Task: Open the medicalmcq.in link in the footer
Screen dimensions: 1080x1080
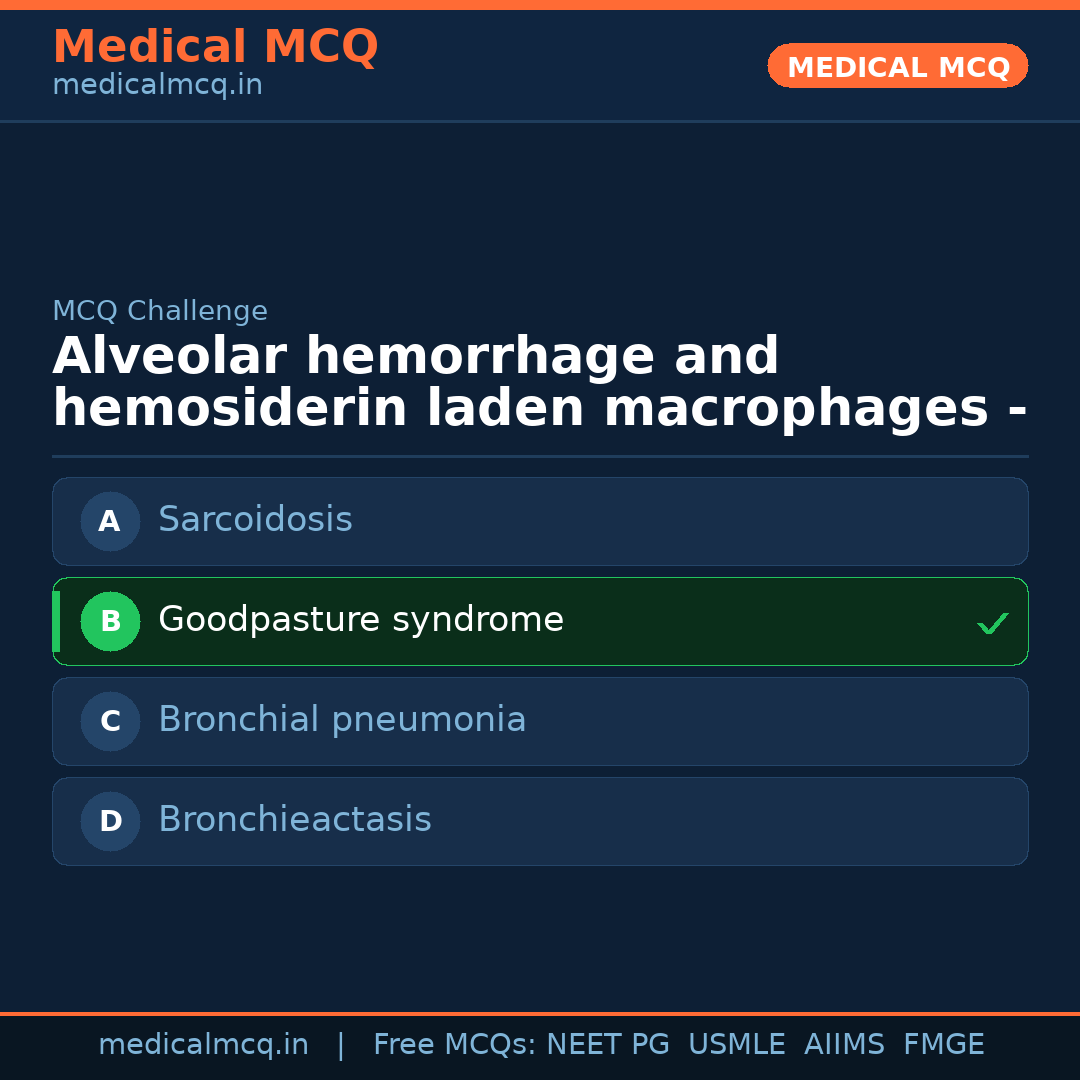Action: [x=203, y=1045]
